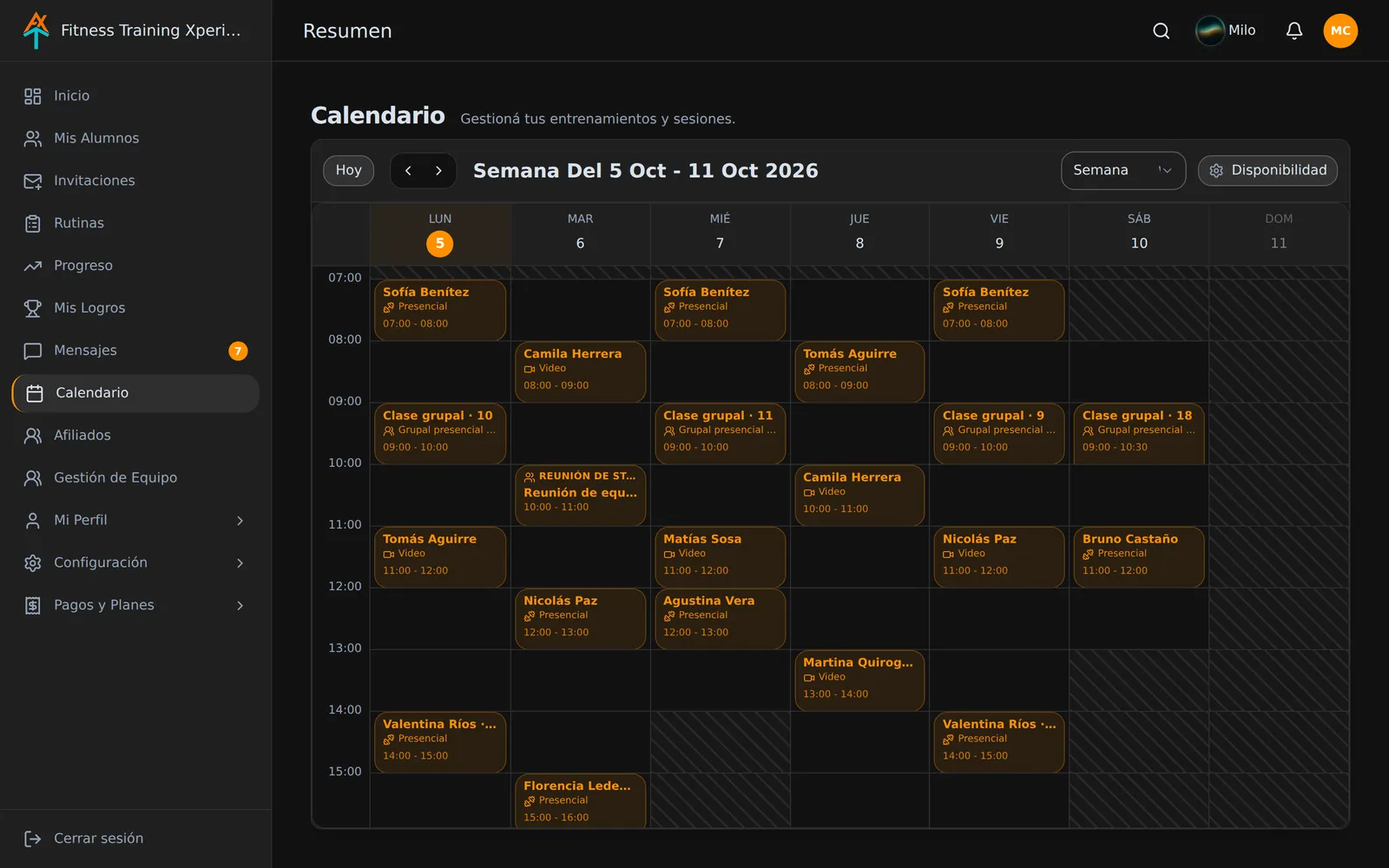The height and width of the screenshot is (868, 1389).
Task: Click the Progreso trend icon
Action: (33, 266)
